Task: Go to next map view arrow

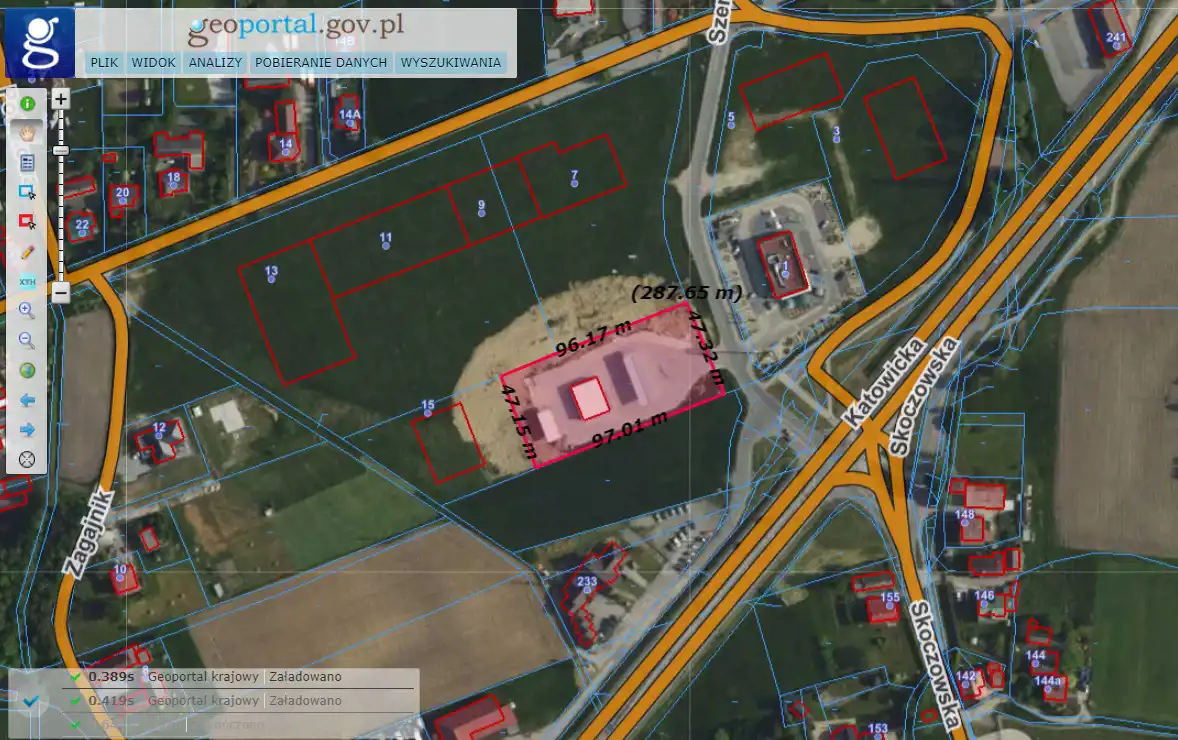Action: pyautogui.click(x=27, y=430)
